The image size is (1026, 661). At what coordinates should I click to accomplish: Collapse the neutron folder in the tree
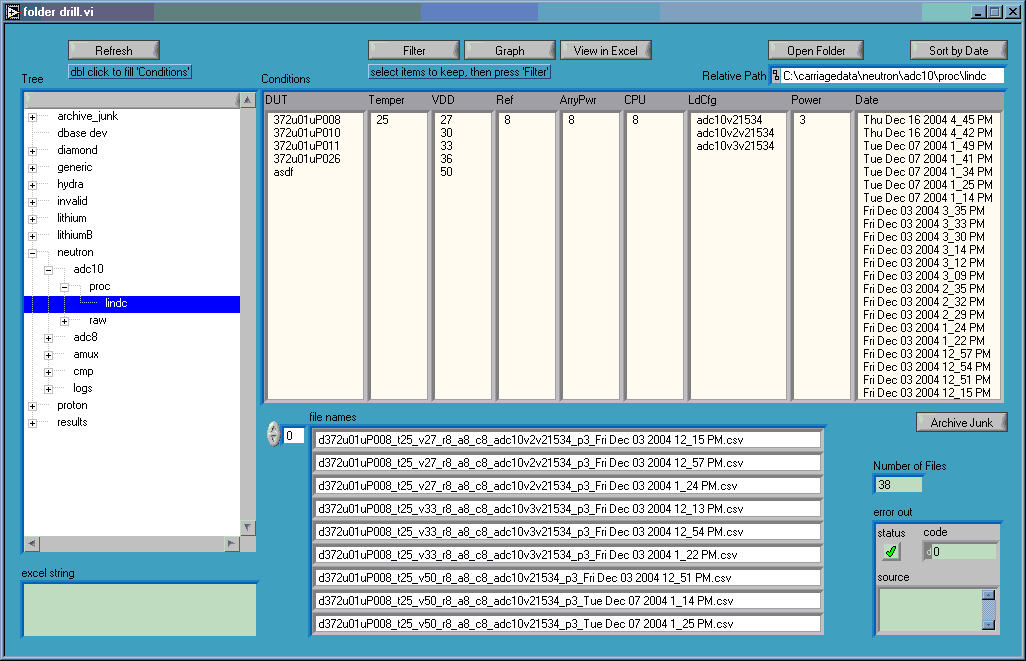pos(31,252)
